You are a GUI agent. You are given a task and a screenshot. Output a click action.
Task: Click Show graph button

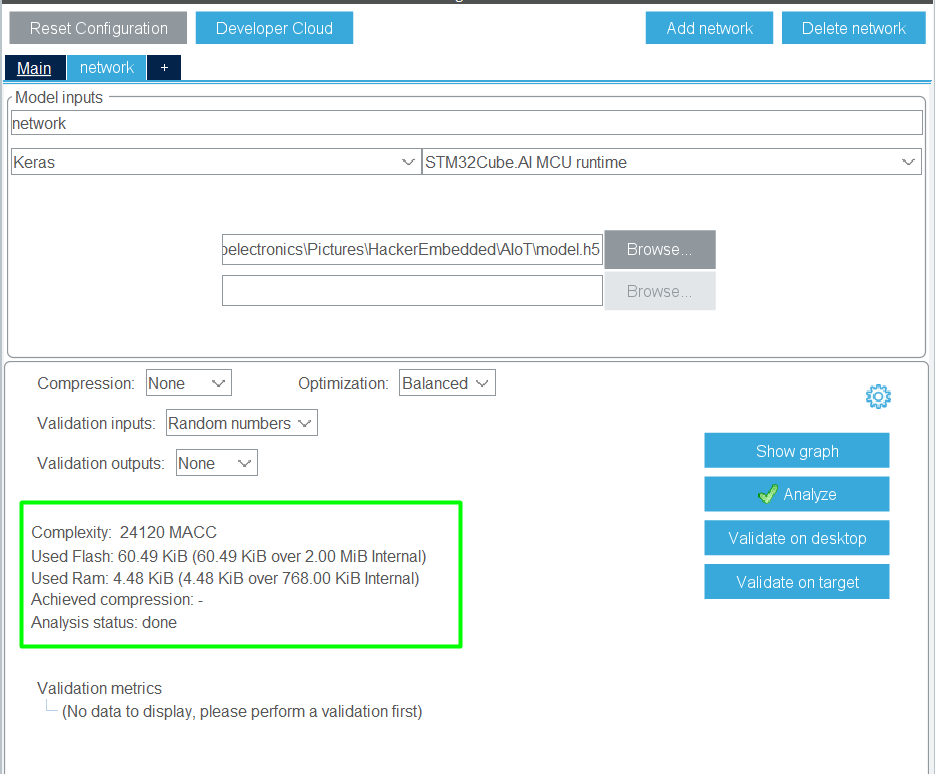click(x=796, y=451)
